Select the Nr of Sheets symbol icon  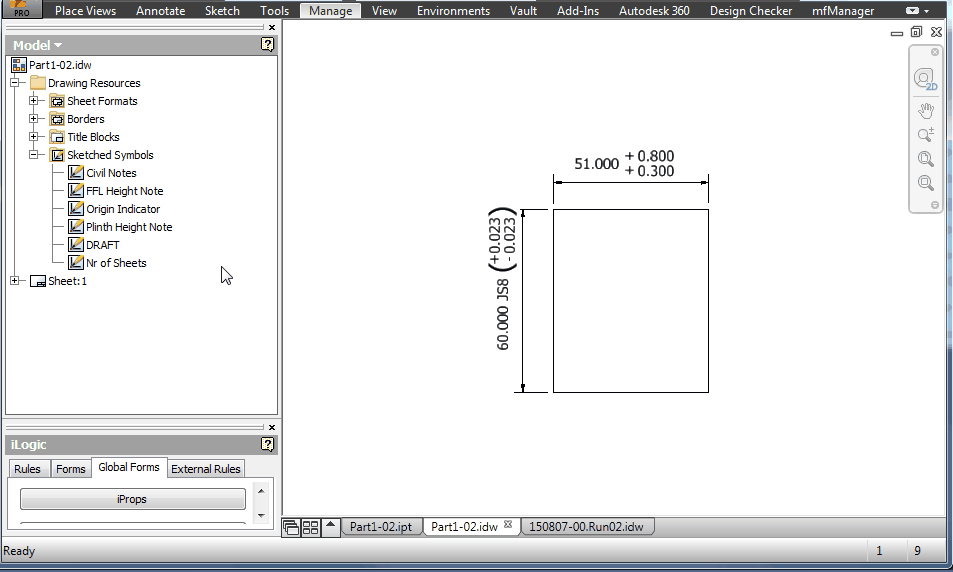click(75, 263)
